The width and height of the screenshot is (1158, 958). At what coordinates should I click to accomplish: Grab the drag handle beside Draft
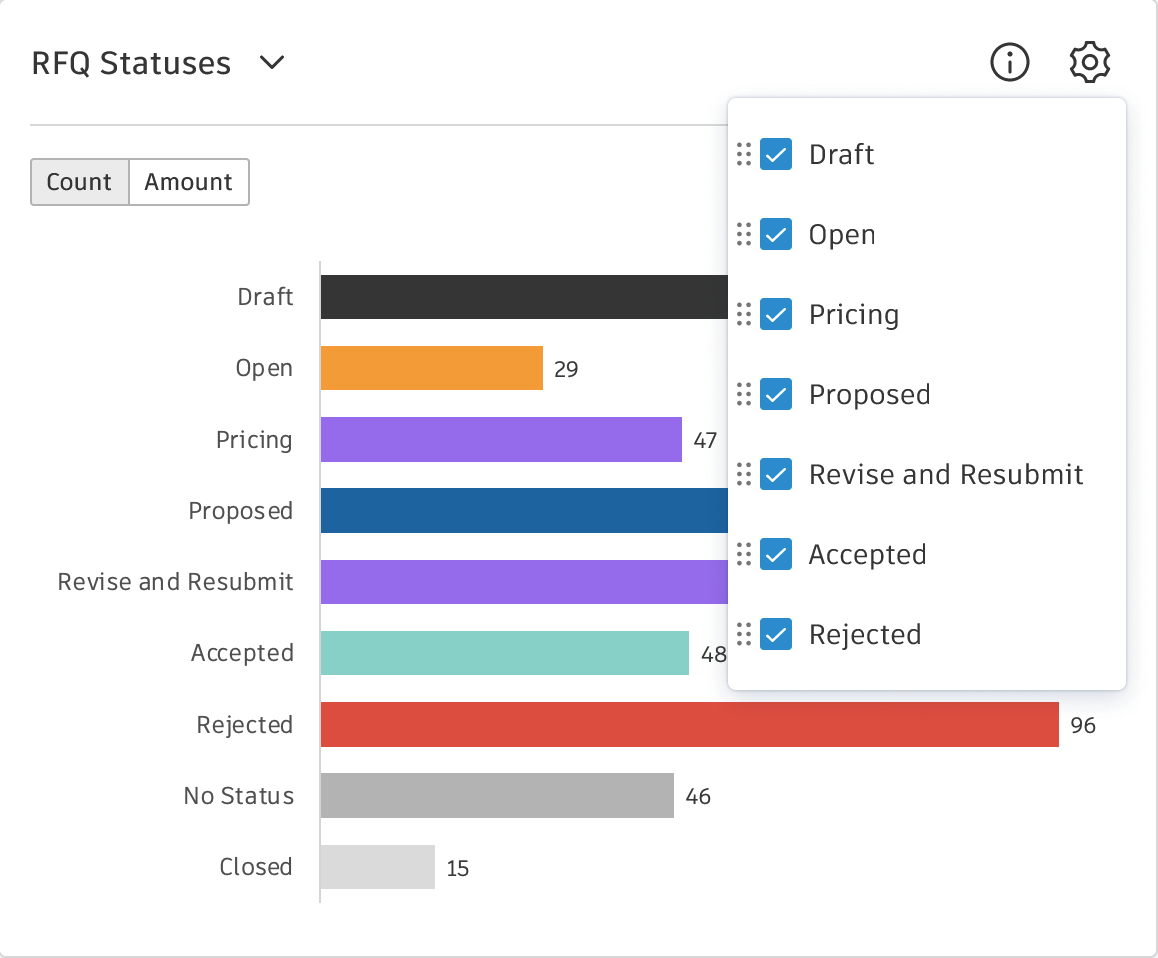pos(743,154)
